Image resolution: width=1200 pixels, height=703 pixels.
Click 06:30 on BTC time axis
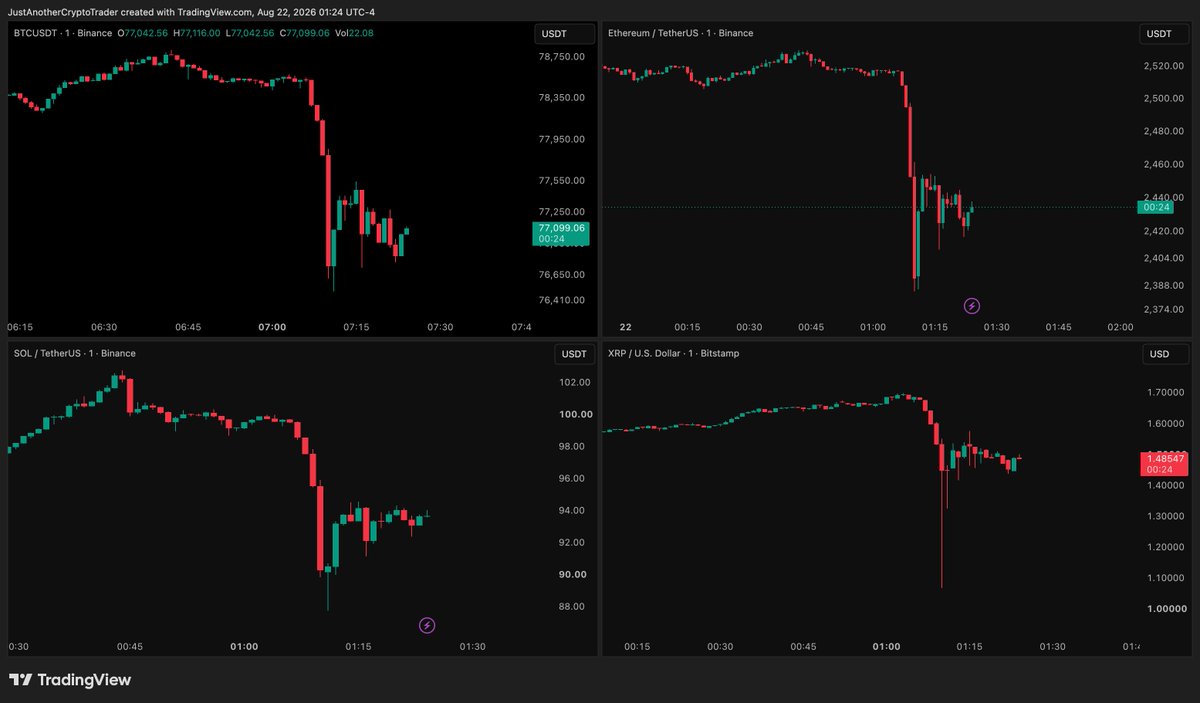click(104, 327)
